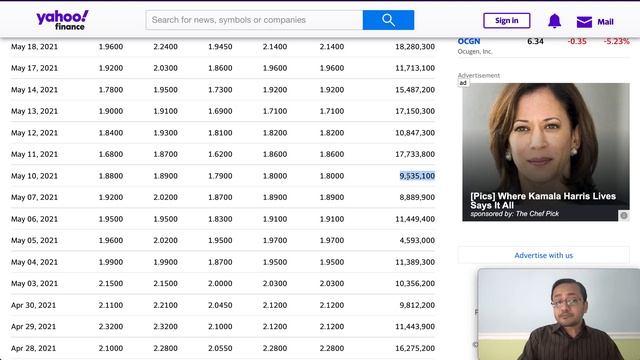640x360 pixels.
Task: Click volume 4,593,000 for May 05
Action: point(417,240)
